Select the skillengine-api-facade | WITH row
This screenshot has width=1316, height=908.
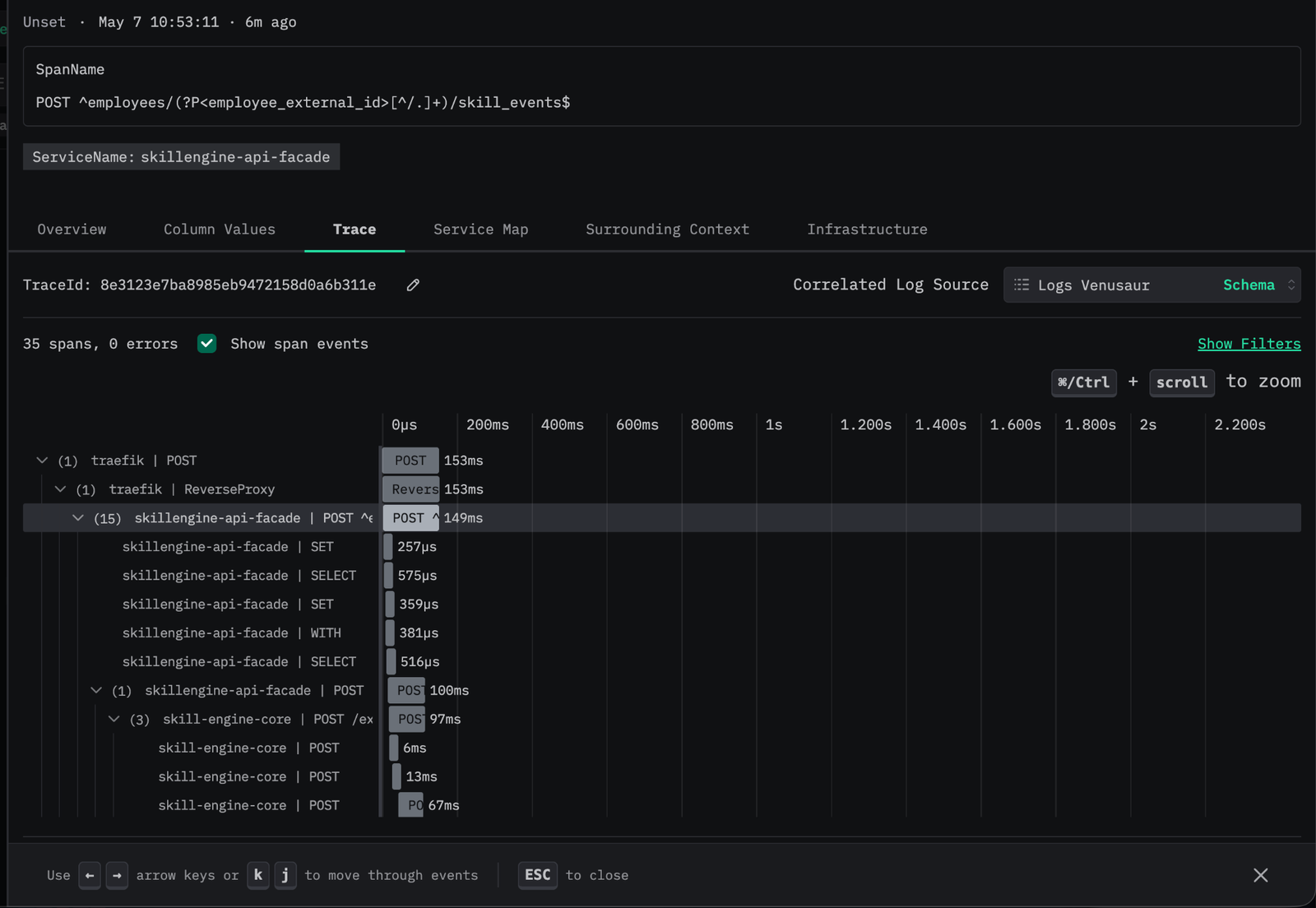click(x=662, y=633)
